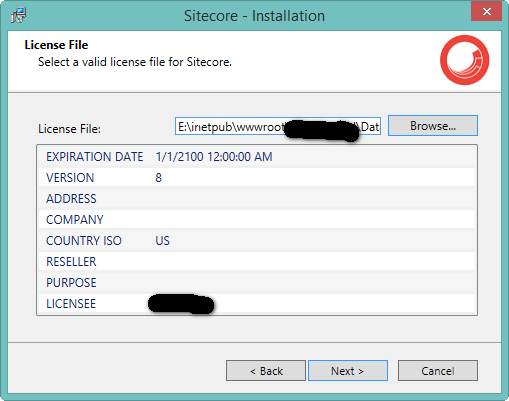Screen dimensions: 509x401
Task: Select the VERSION row
Action: point(257,178)
